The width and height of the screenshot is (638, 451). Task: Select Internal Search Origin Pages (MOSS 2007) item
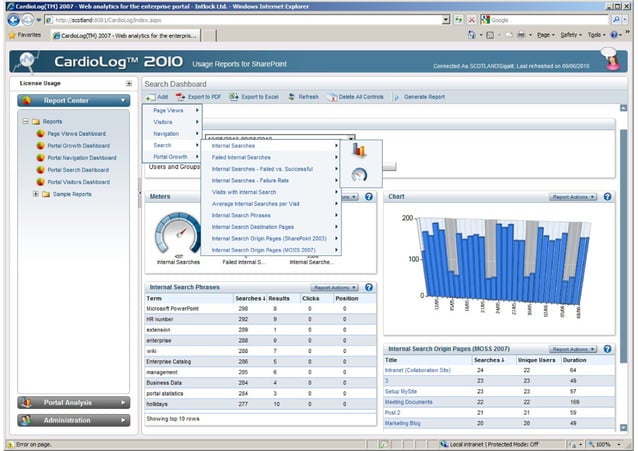[271, 250]
